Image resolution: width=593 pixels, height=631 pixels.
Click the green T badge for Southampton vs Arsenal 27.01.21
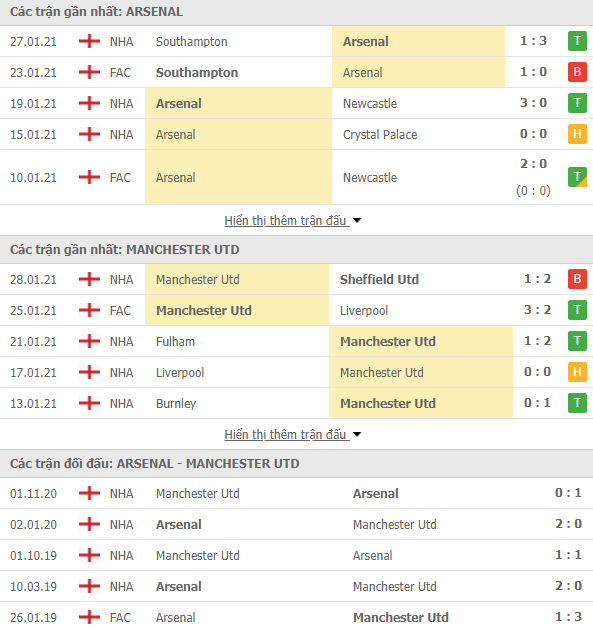(x=577, y=41)
